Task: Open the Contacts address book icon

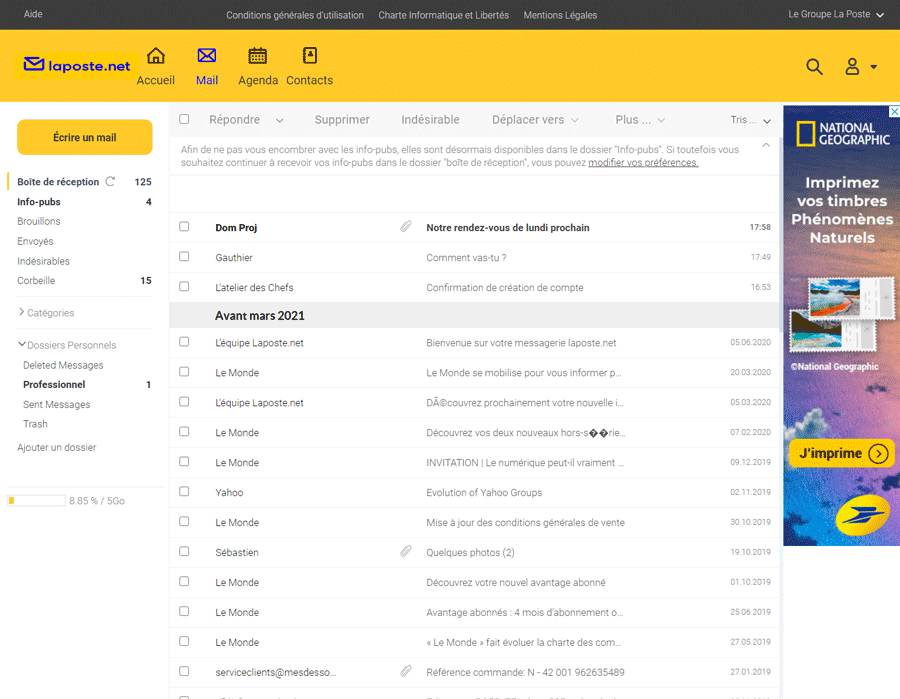Action: (x=309, y=56)
